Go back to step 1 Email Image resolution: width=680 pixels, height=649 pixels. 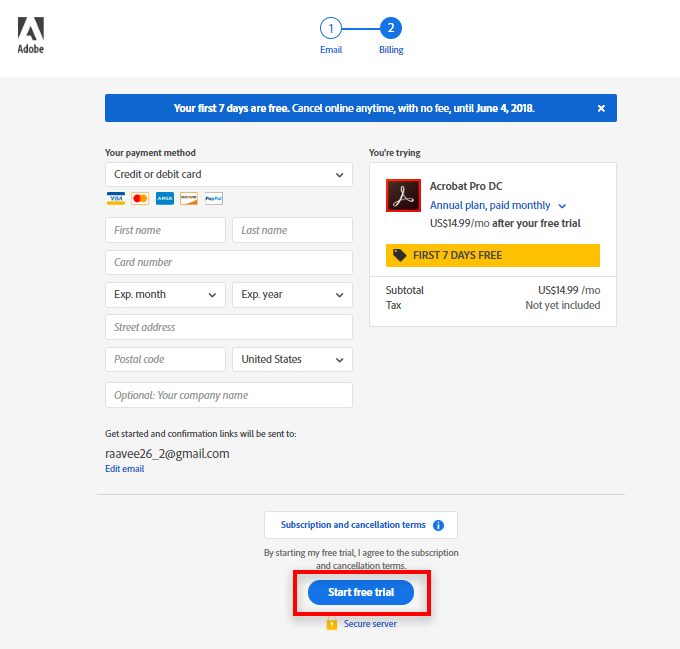331,29
